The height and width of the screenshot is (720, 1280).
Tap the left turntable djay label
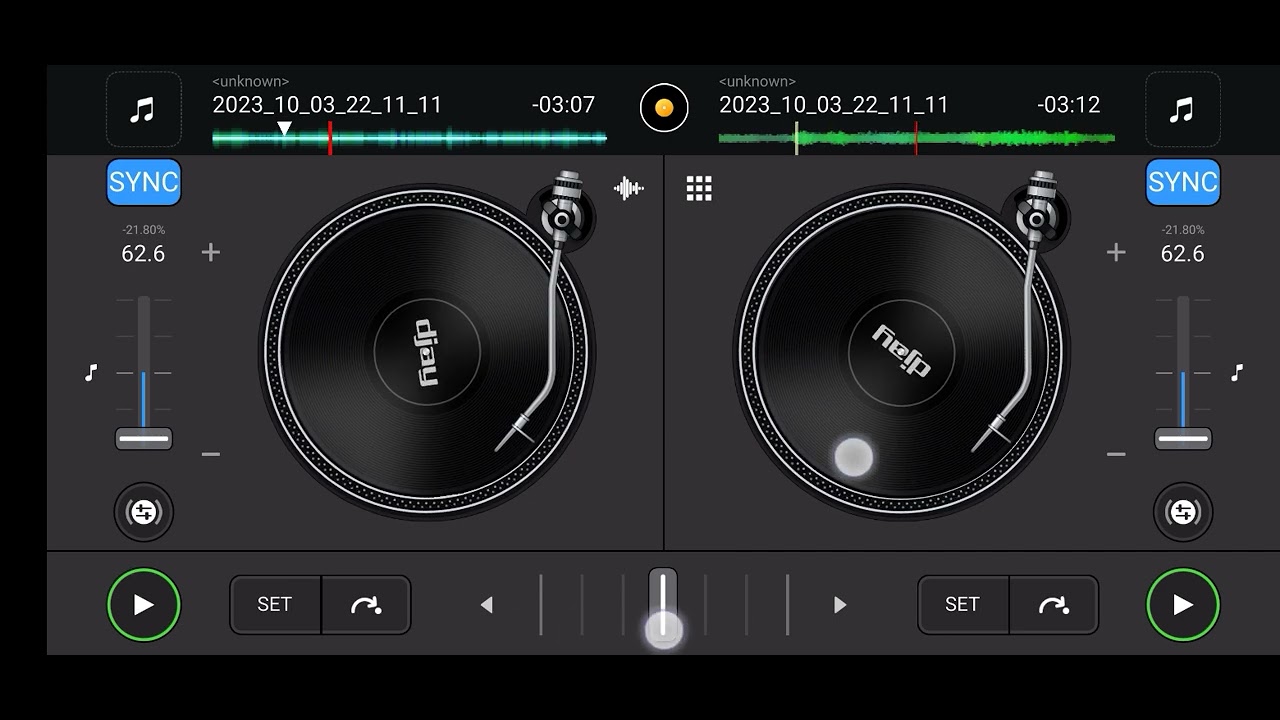427,352
